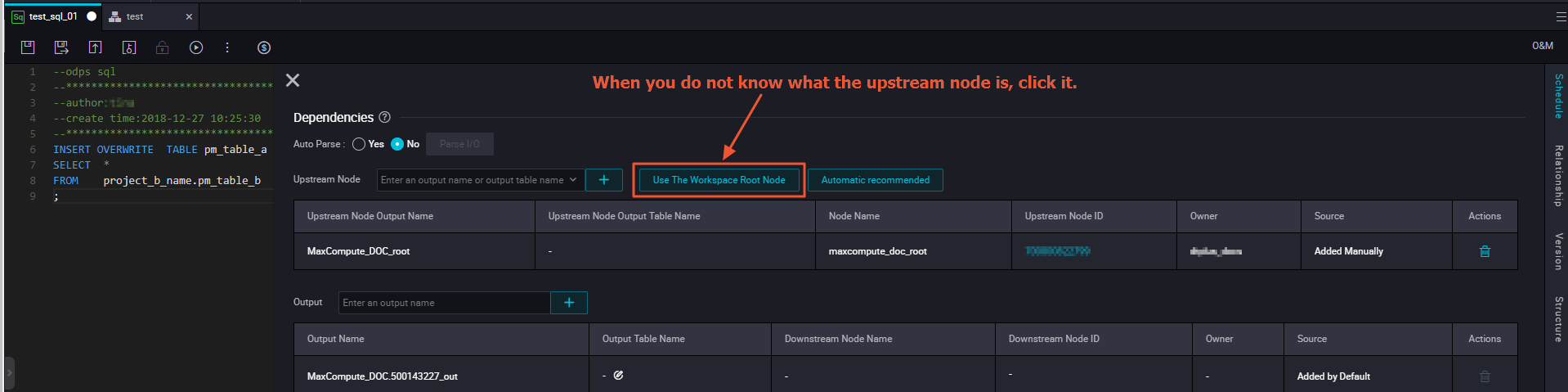Click the INSERT OVERWRITE code line
The width and height of the screenshot is (1568, 392).
tap(160, 150)
